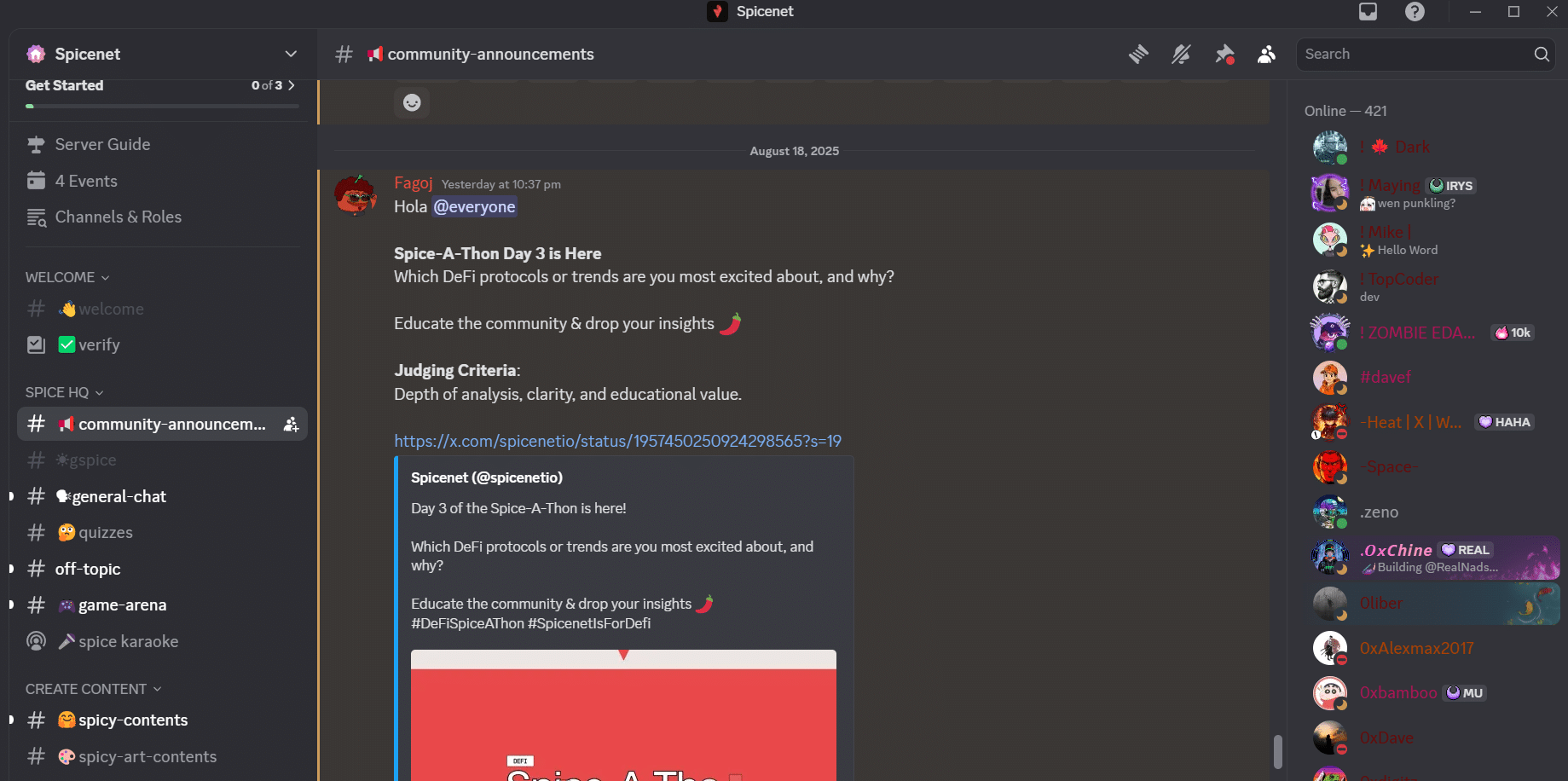Open the off-topic channel

click(x=162, y=569)
